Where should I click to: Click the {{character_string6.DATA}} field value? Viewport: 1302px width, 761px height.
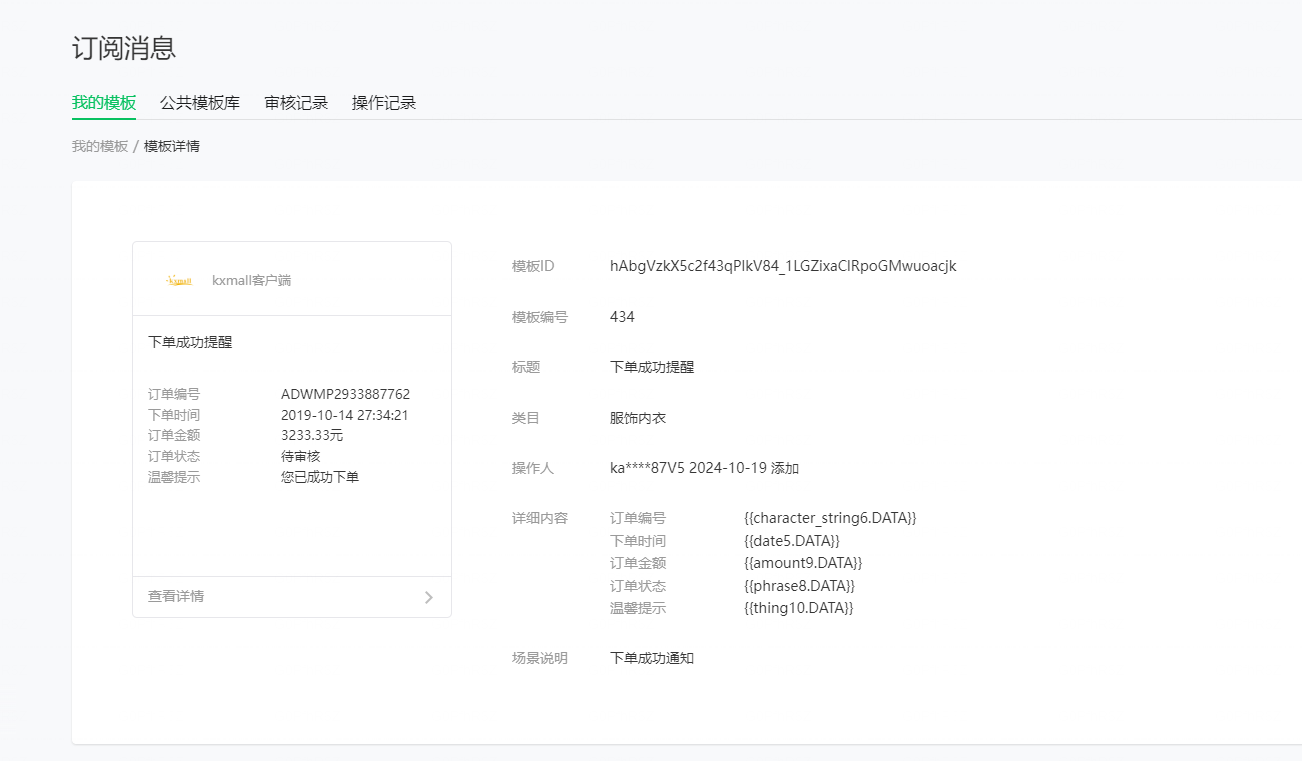[x=830, y=518]
